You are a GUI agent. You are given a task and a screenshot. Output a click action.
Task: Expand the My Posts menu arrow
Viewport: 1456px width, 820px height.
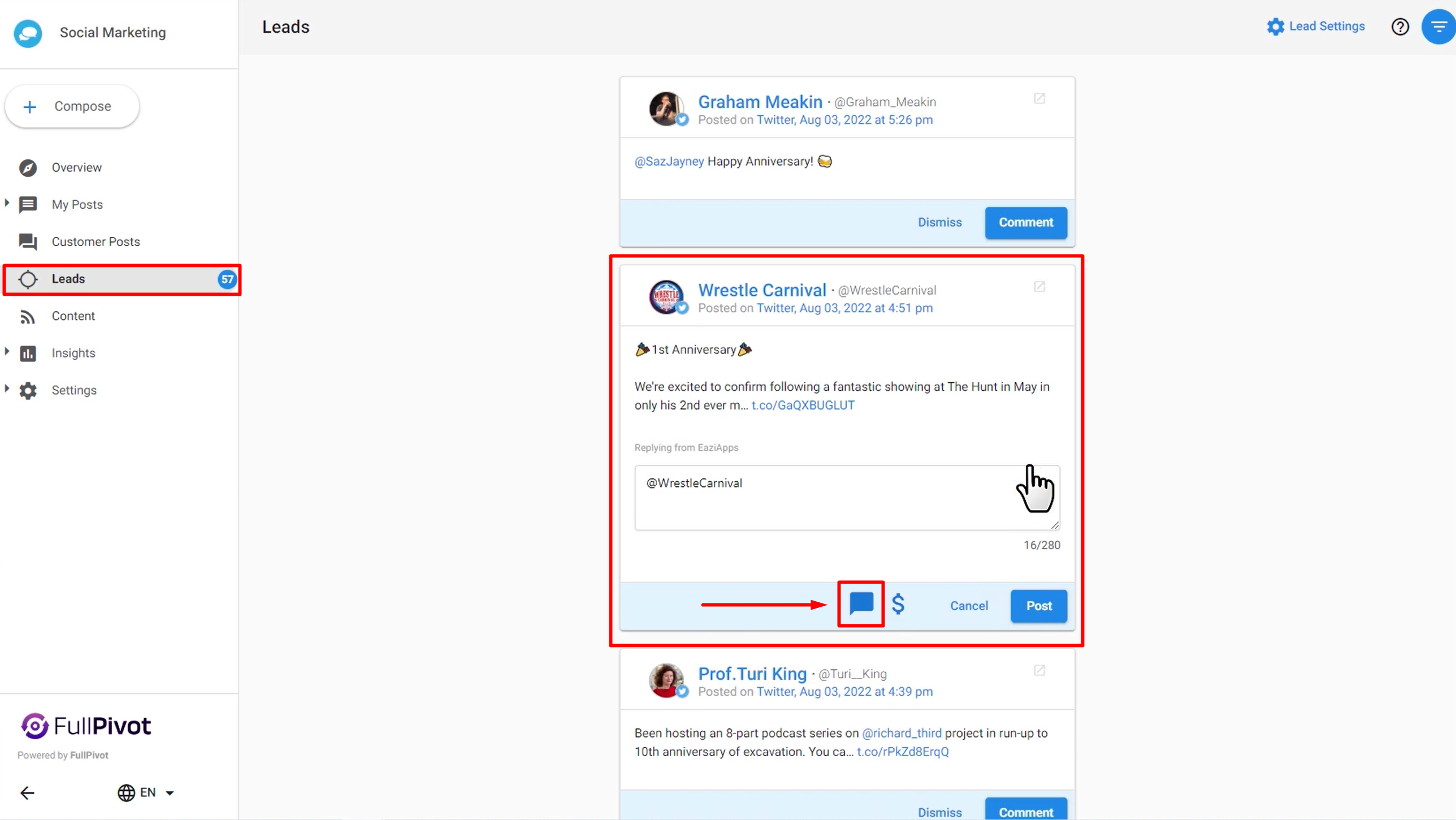pos(7,203)
